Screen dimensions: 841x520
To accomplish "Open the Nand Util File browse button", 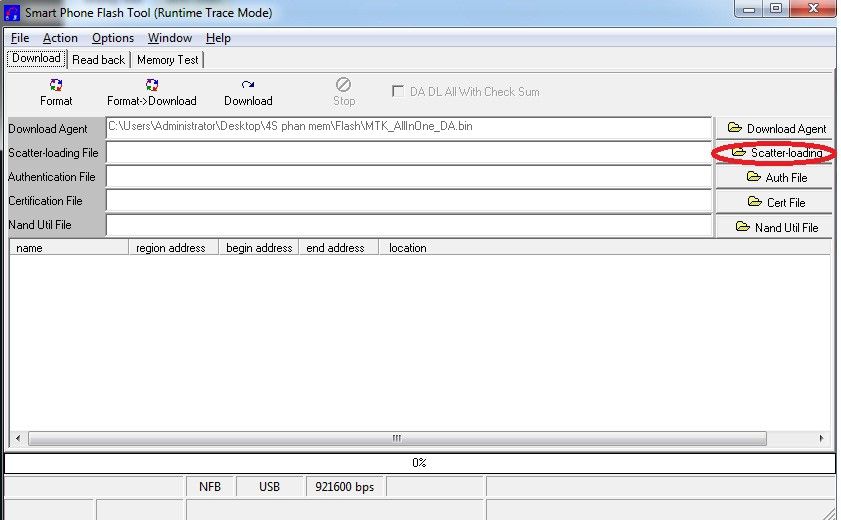I will pos(776,227).
